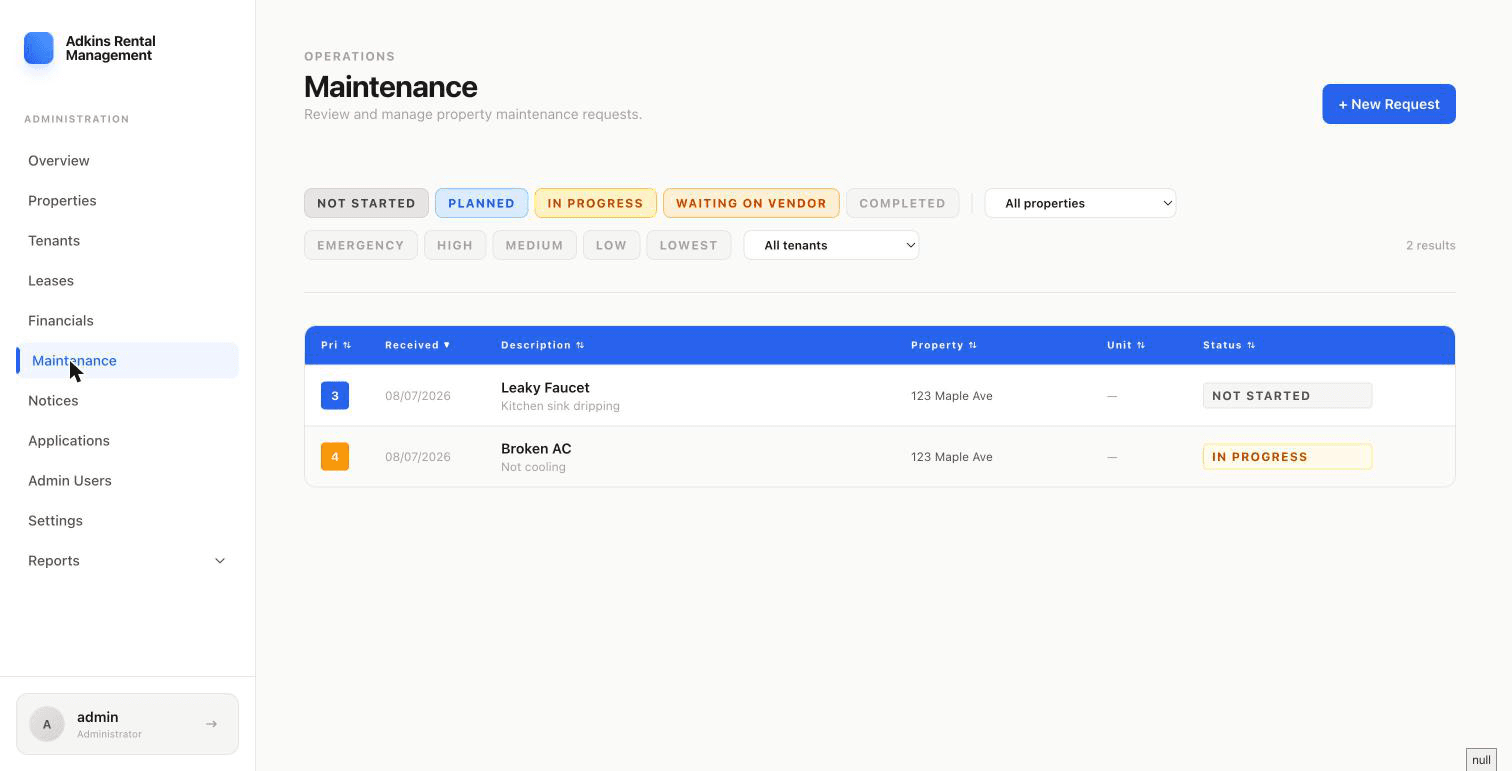Click the + New Request button
Viewport: 1512px width, 771px height.
click(x=1389, y=104)
